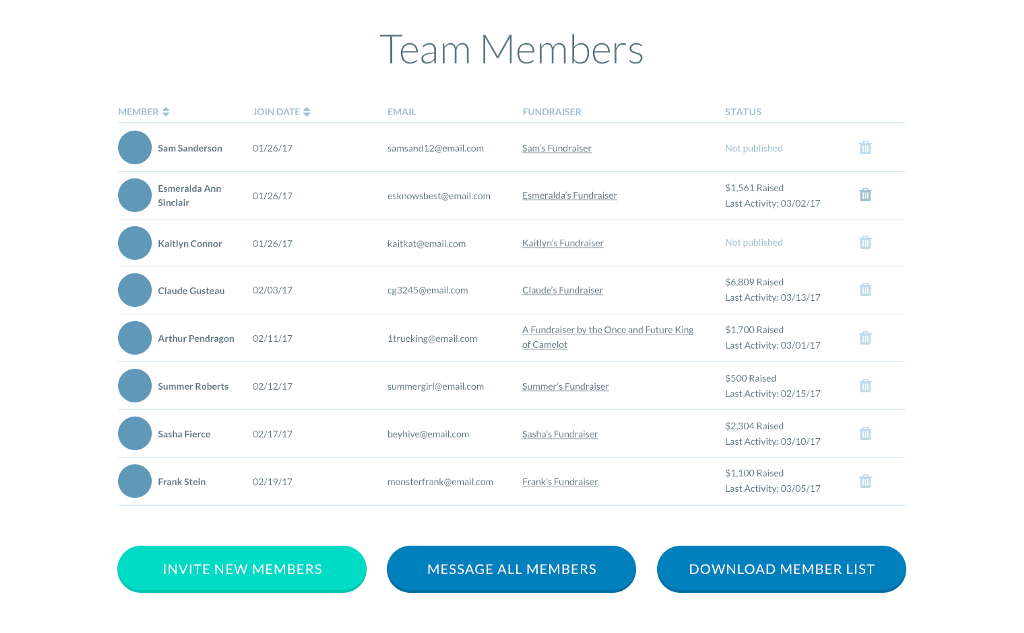This screenshot has width=1024, height=633.
Task: Open Claude's Fundraiser link
Action: pos(562,290)
